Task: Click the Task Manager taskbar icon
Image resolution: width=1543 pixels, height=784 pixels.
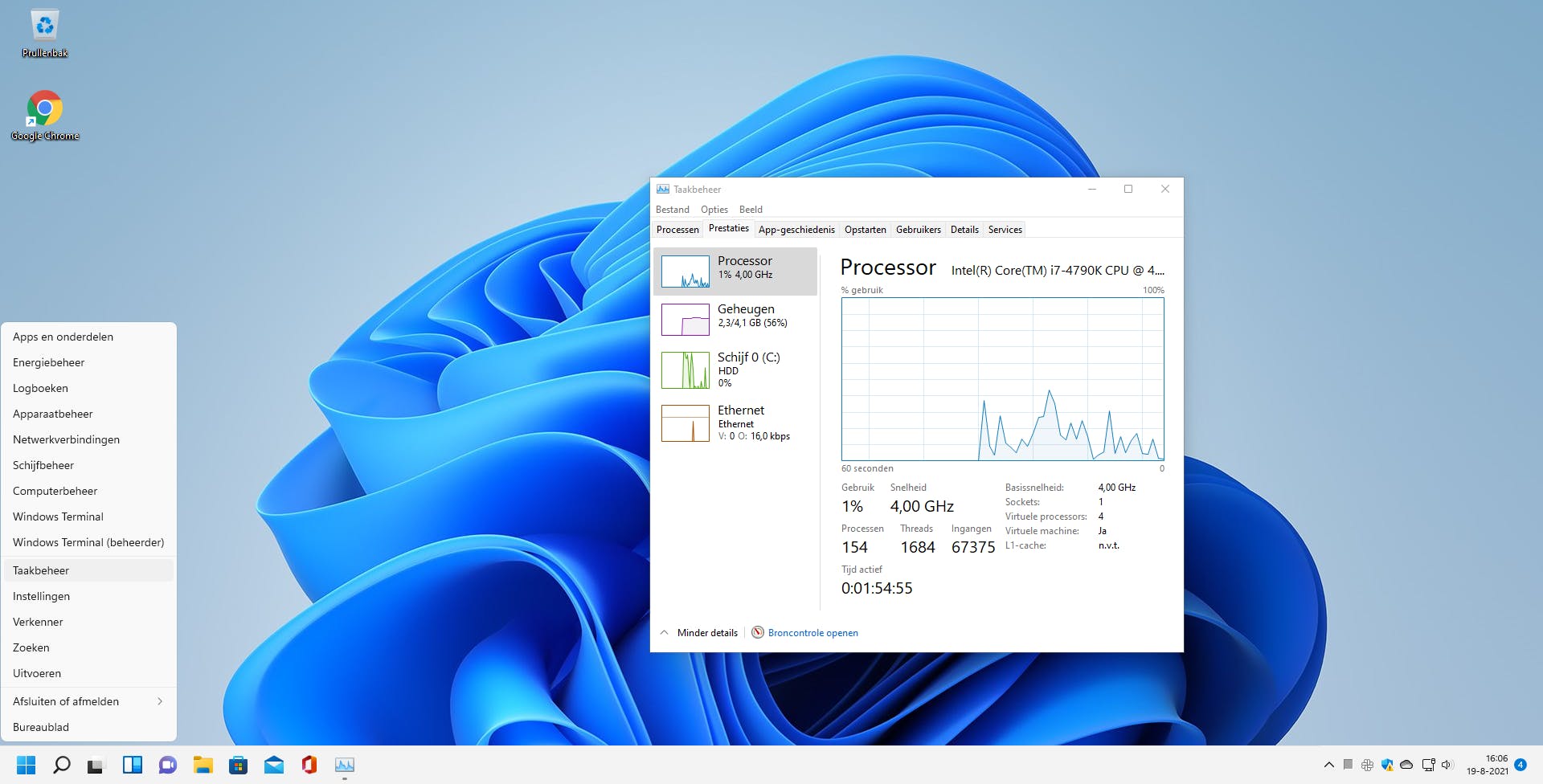Action: pyautogui.click(x=345, y=765)
